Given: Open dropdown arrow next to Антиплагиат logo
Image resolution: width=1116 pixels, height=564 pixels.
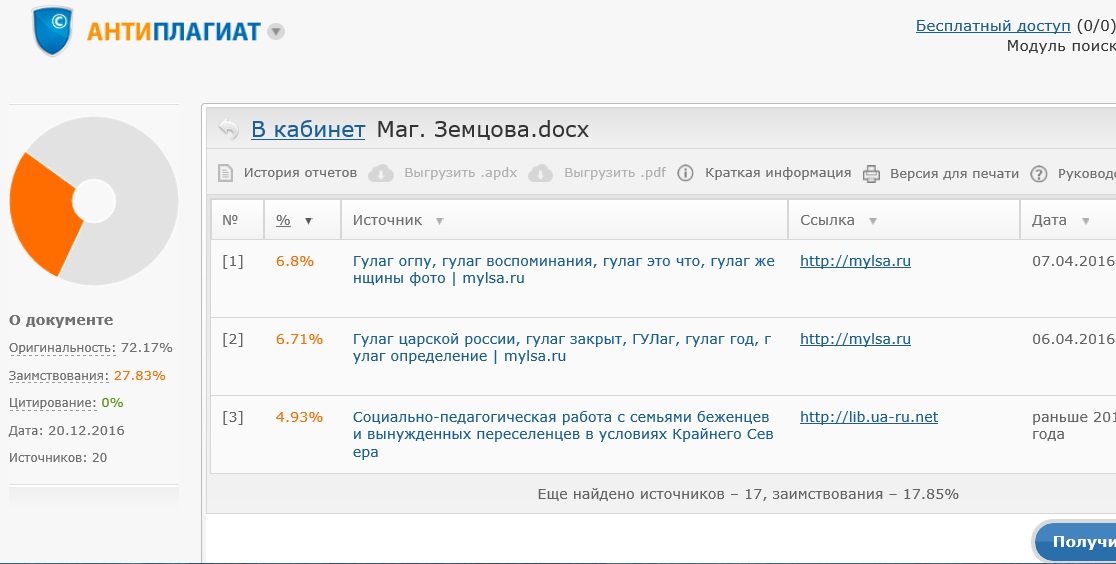Looking at the screenshot, I should pyautogui.click(x=276, y=31).
